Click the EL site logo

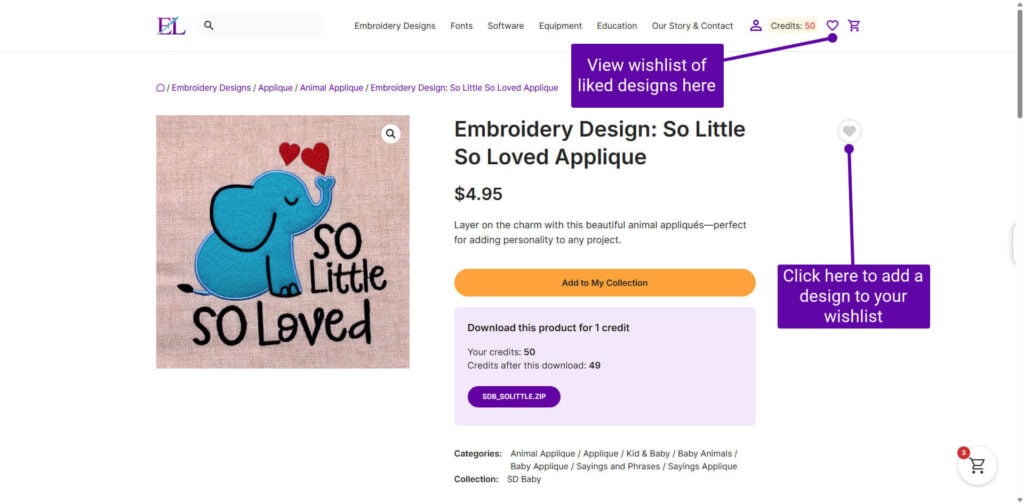click(171, 26)
